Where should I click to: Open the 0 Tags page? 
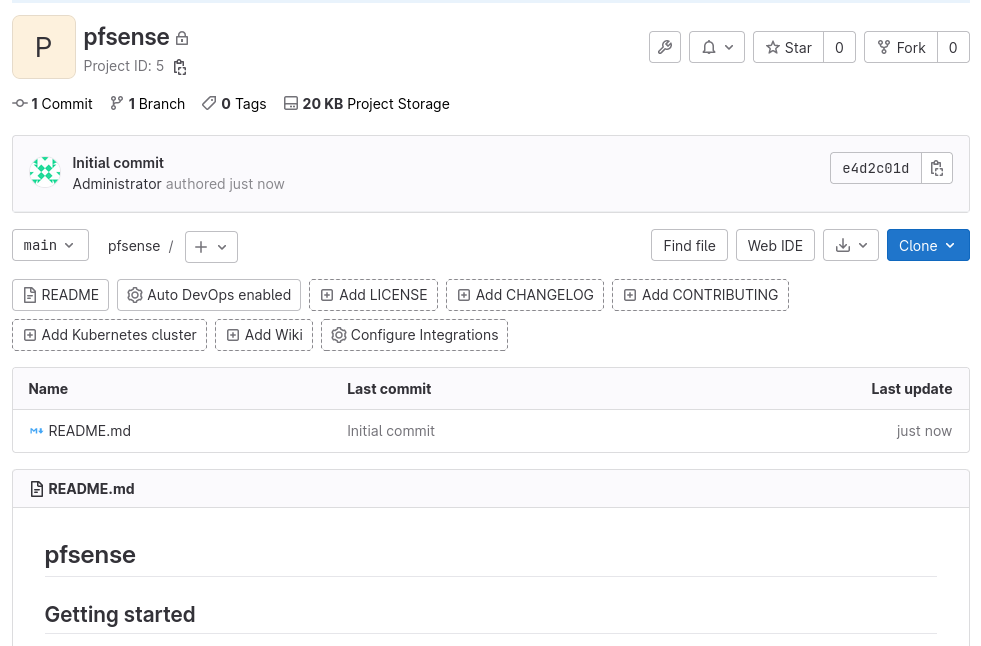[x=234, y=104]
